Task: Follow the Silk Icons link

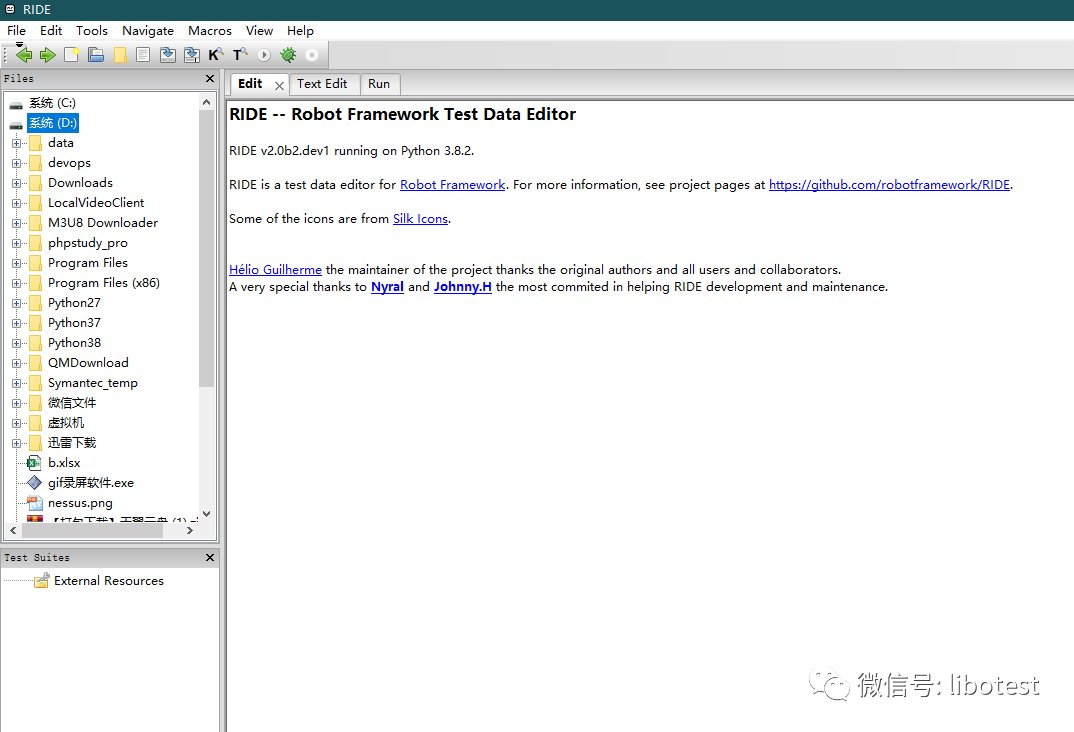Action: (x=421, y=218)
